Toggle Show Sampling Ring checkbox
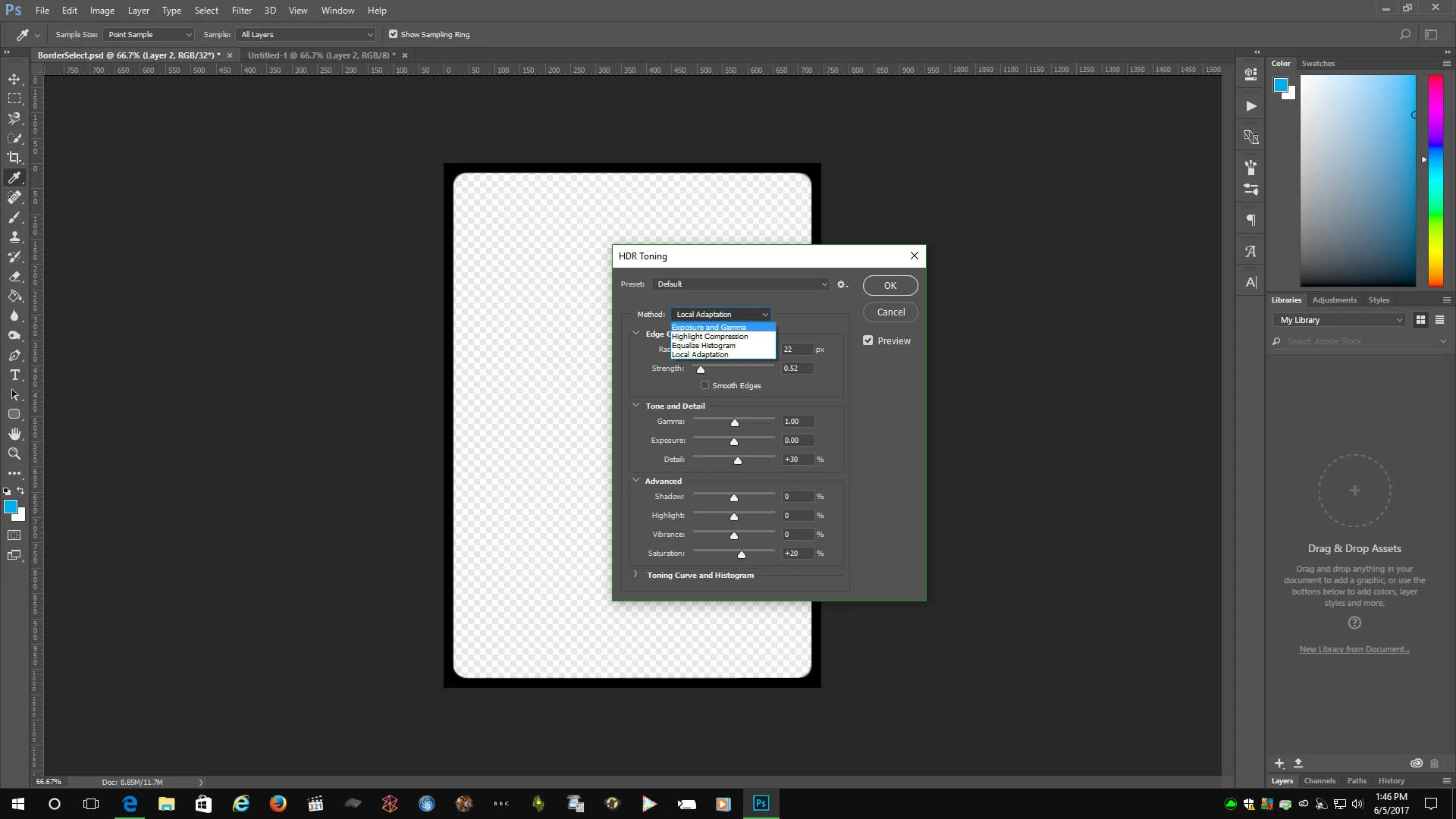Viewport: 1456px width, 819px height. tap(393, 34)
